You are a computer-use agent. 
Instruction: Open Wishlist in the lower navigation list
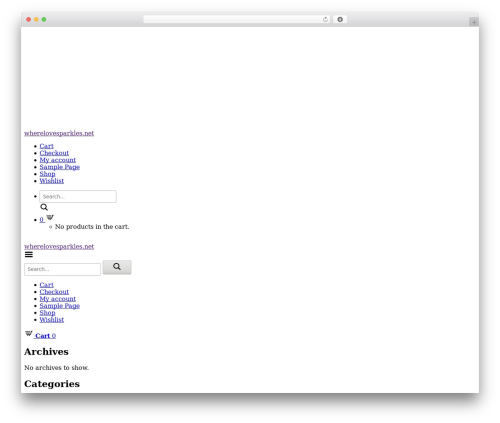(52, 320)
